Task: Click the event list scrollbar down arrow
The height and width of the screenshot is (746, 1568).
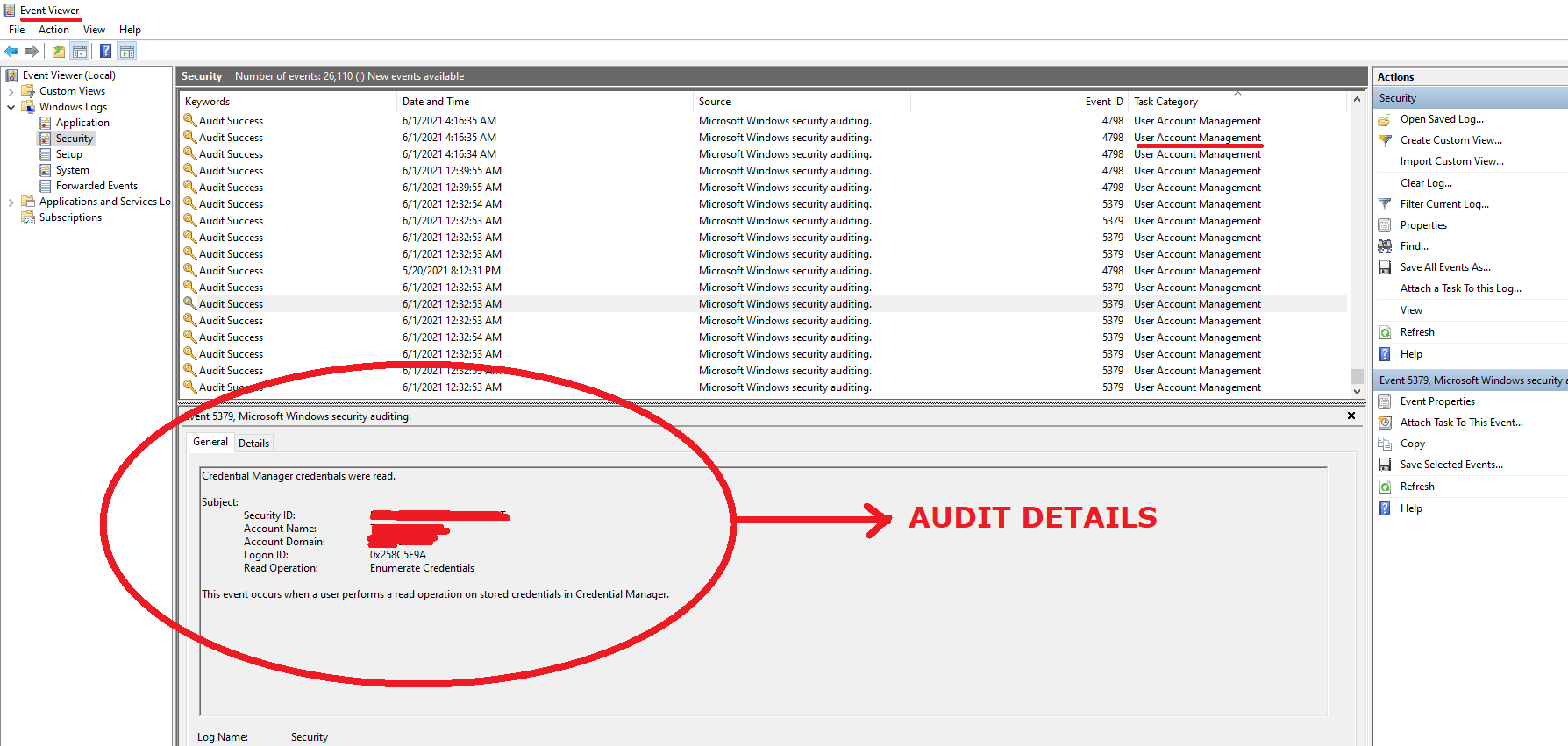Action: (x=1357, y=392)
